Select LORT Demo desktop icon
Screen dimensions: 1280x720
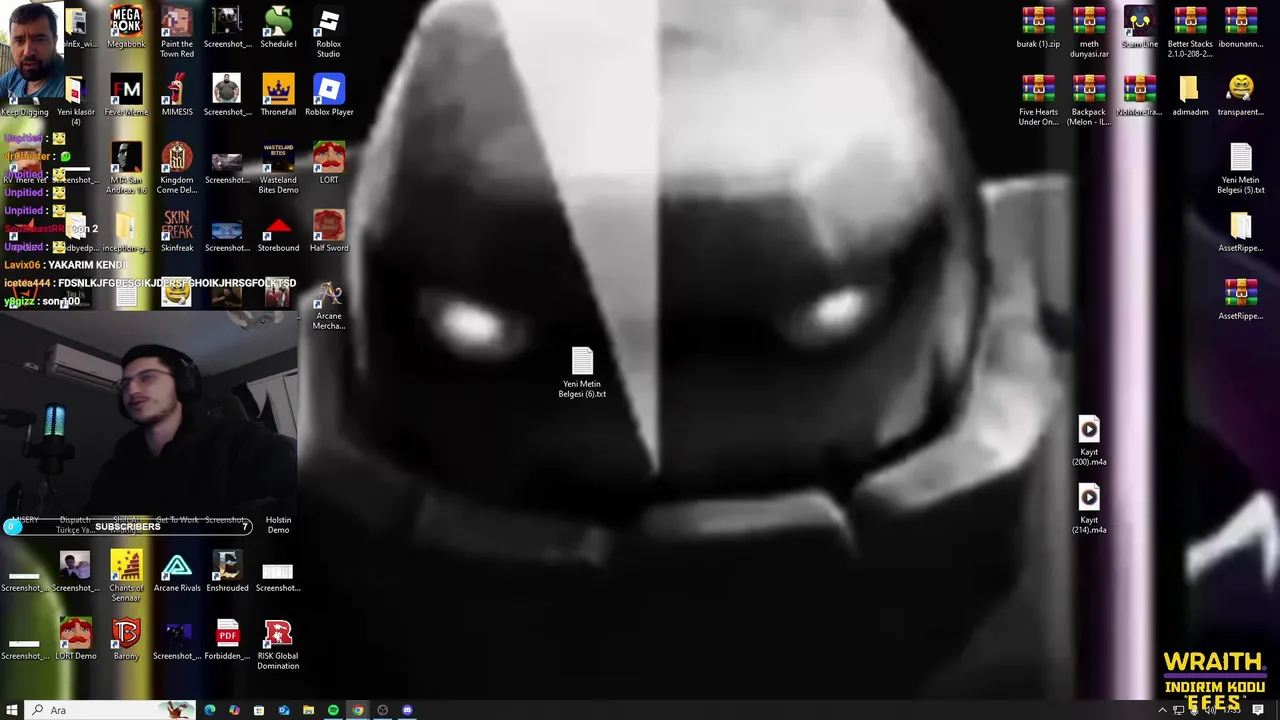[x=76, y=639]
